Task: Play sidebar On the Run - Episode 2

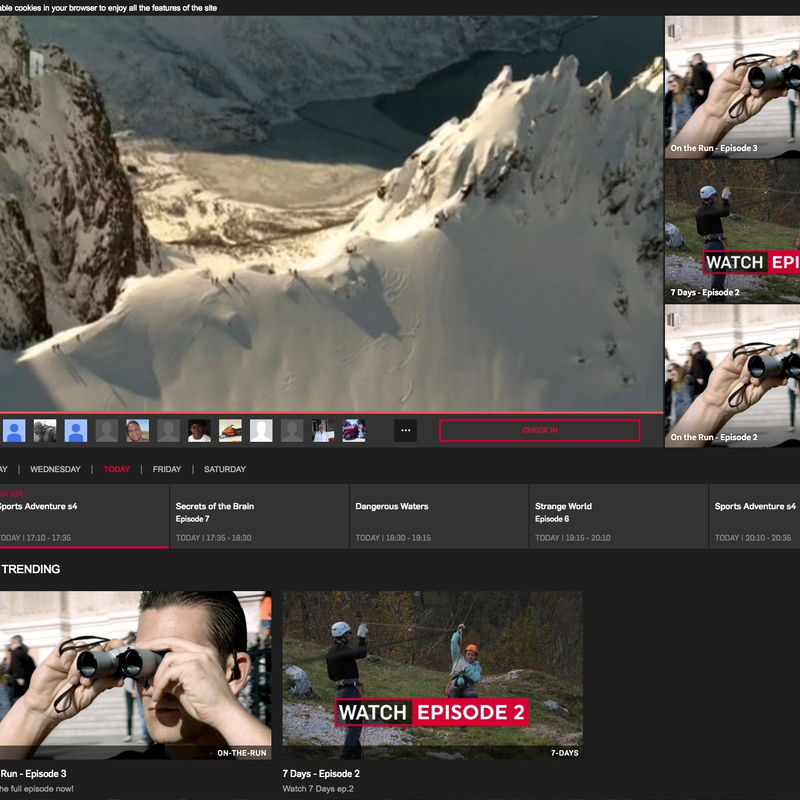Action: tap(732, 376)
